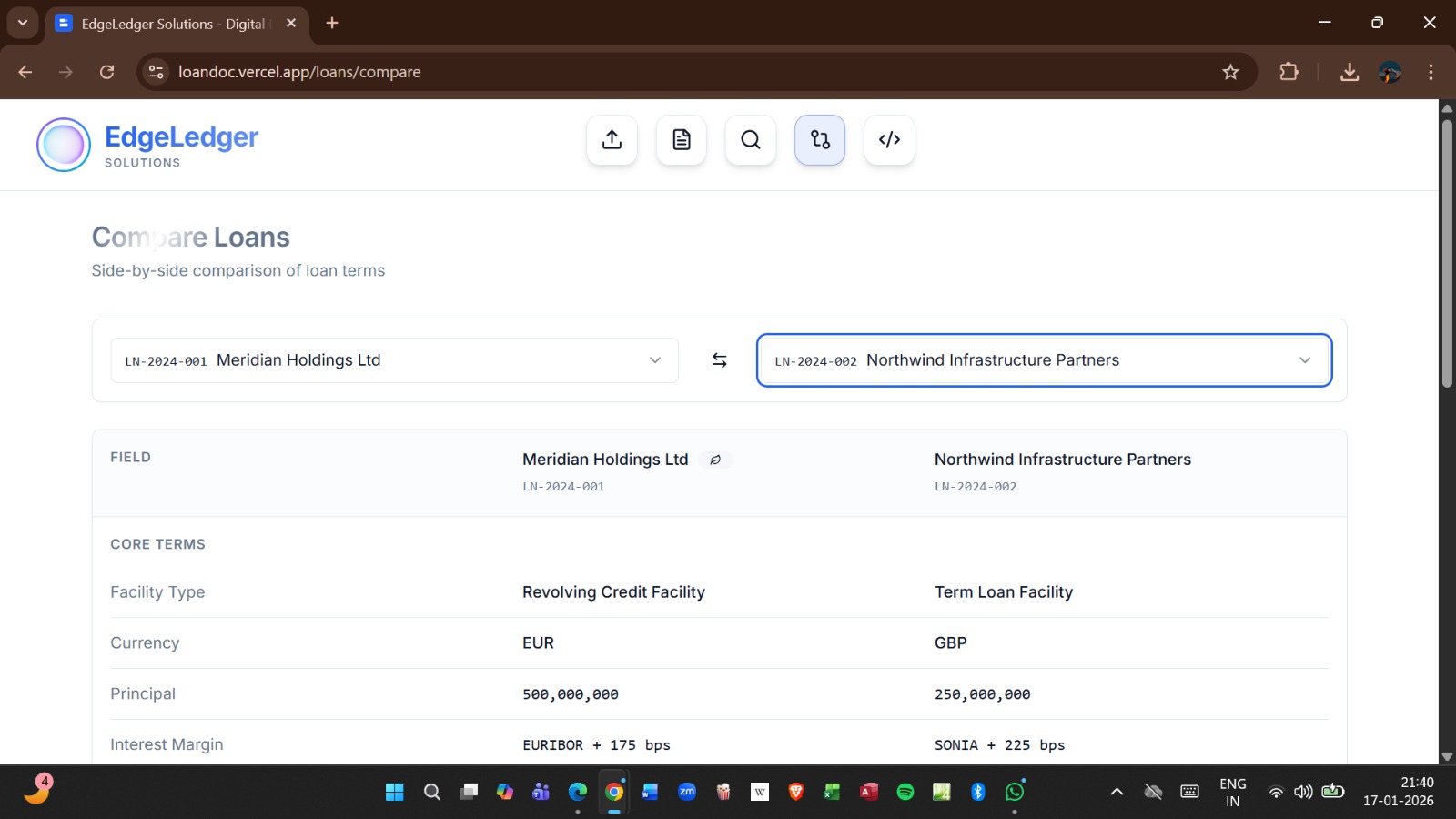Open the browser downloads panel
Viewport: 1456px width, 819px height.
click(1350, 72)
